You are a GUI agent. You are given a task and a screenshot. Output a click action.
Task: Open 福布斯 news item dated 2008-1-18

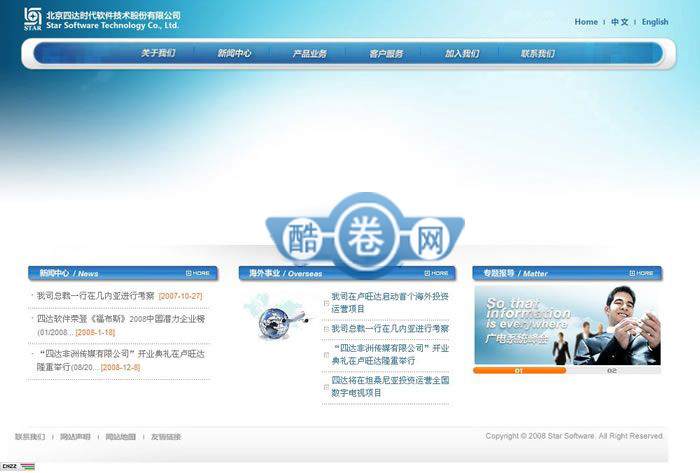[121, 326]
